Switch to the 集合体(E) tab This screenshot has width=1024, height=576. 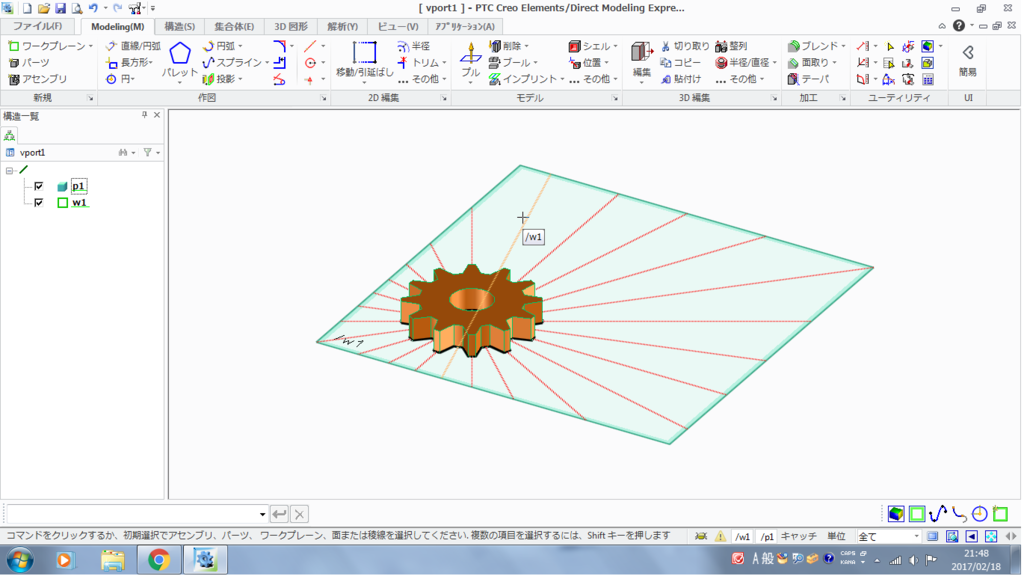click(234, 26)
